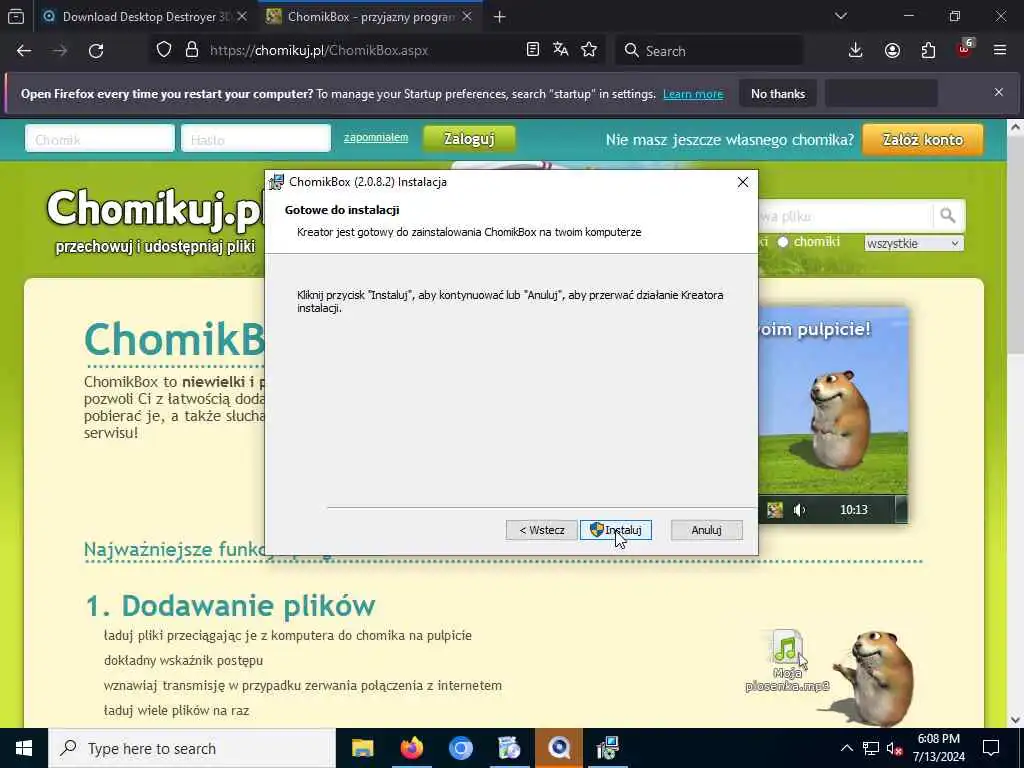
Task: Click the Moja piosenka.mp3 file icon
Action: pos(787,660)
